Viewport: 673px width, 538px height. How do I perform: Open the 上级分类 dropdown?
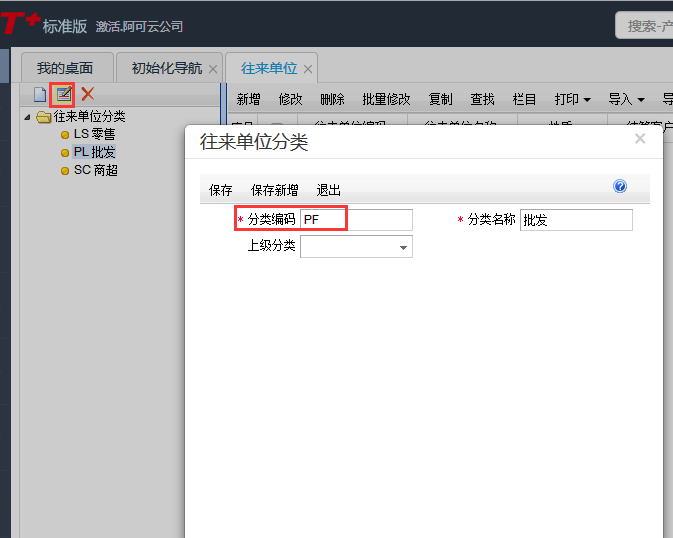(x=403, y=247)
